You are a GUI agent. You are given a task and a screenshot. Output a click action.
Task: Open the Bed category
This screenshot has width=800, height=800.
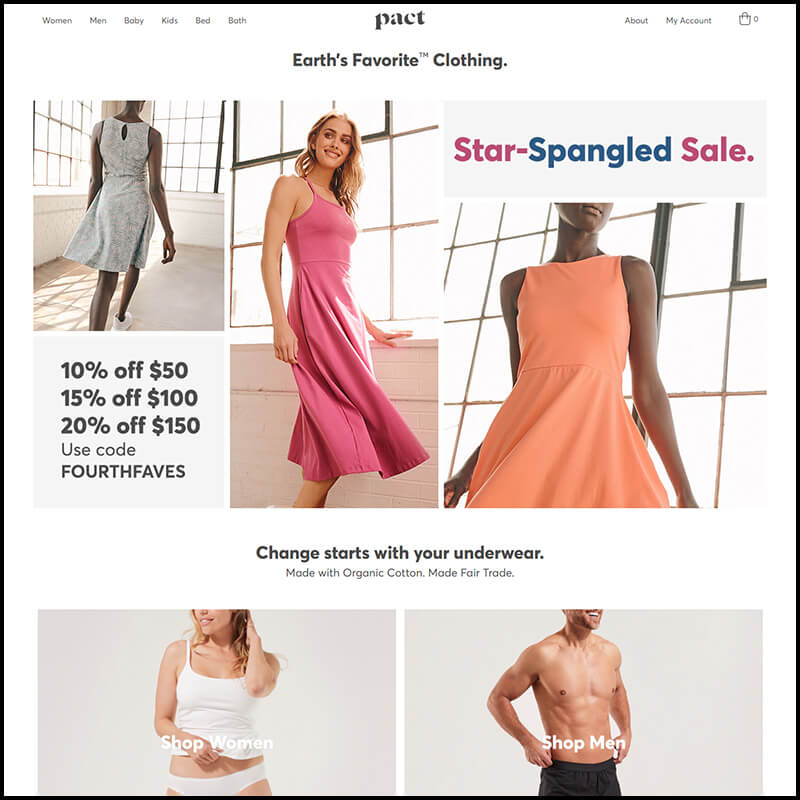tap(203, 20)
